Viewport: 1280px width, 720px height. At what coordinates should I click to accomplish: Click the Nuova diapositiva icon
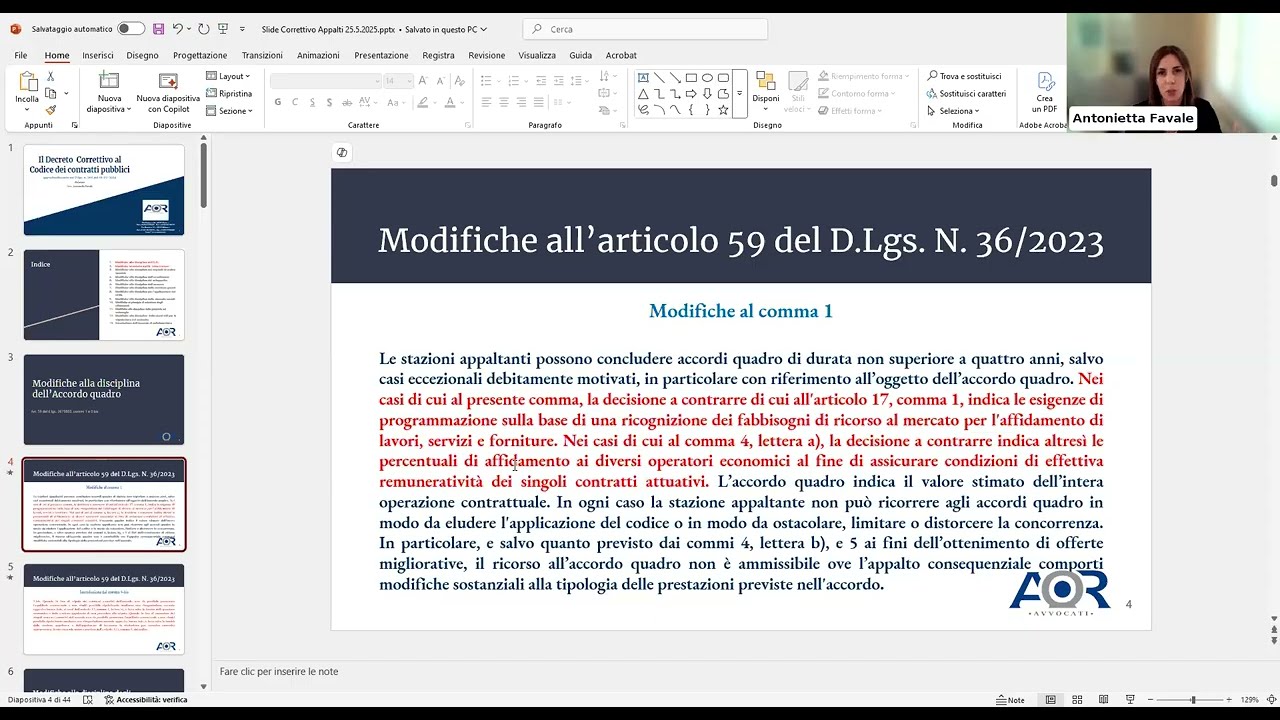click(x=109, y=81)
